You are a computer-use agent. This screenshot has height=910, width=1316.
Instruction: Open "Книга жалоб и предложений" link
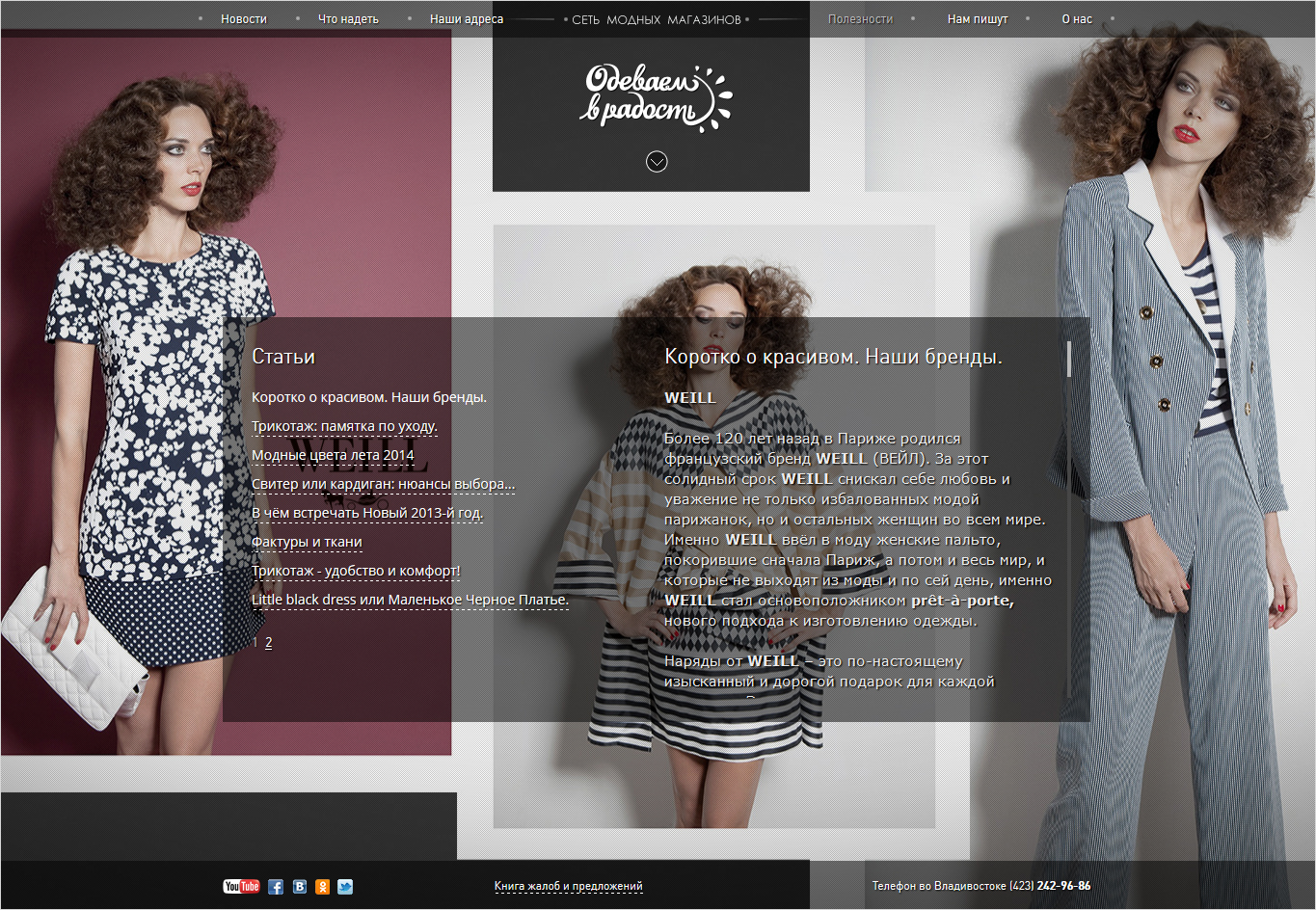click(568, 886)
